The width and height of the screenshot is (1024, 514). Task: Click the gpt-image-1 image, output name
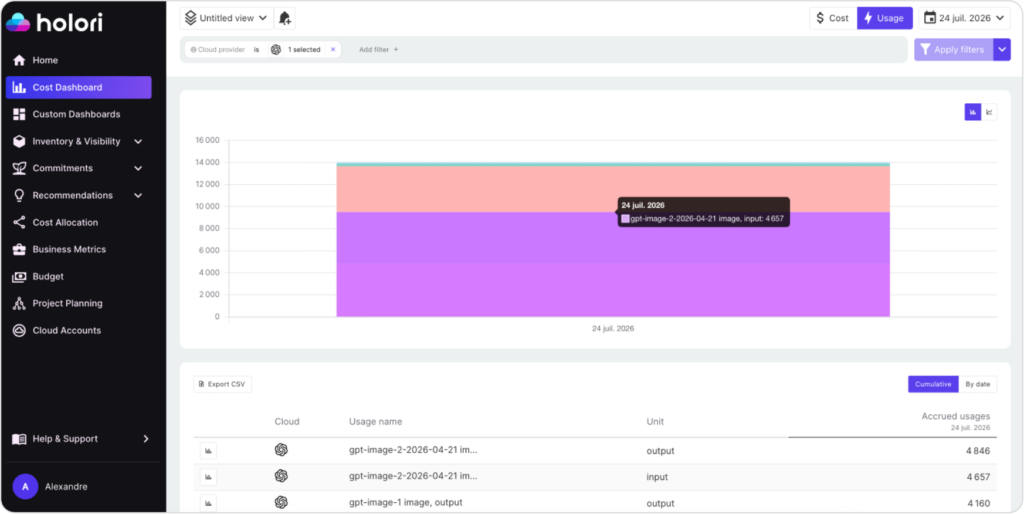[406, 502]
